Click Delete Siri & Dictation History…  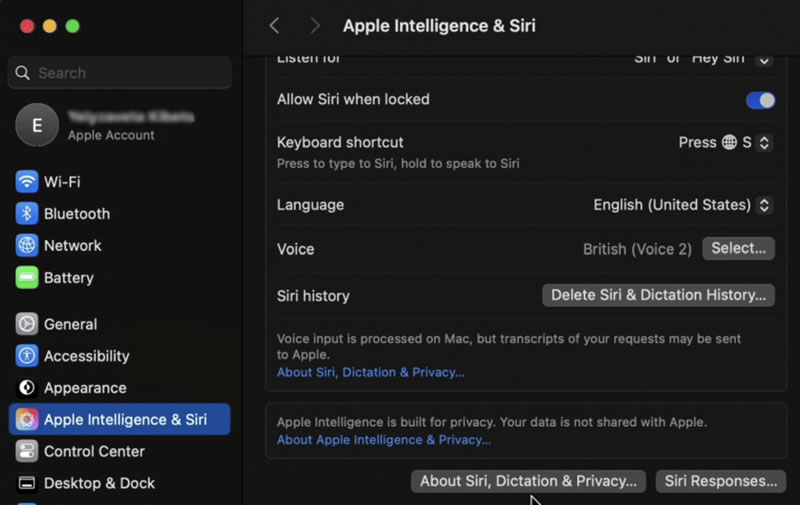pos(658,295)
